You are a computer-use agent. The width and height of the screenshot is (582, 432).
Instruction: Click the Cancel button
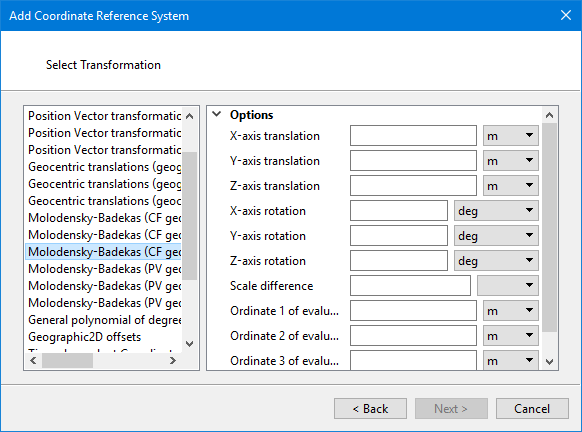532,409
